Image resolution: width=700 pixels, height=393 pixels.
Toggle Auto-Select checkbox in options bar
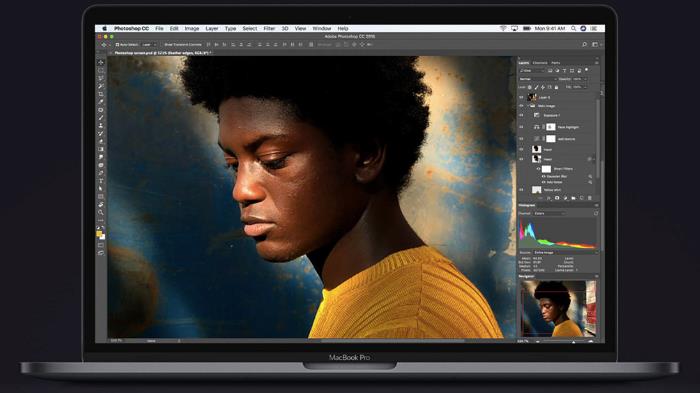pyautogui.click(x=117, y=45)
